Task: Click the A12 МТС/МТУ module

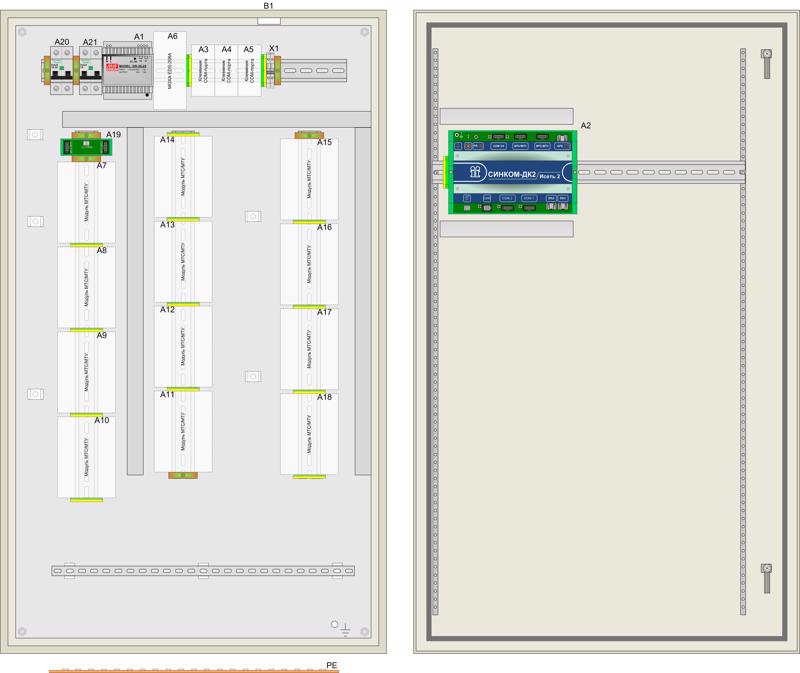Action: [x=183, y=345]
